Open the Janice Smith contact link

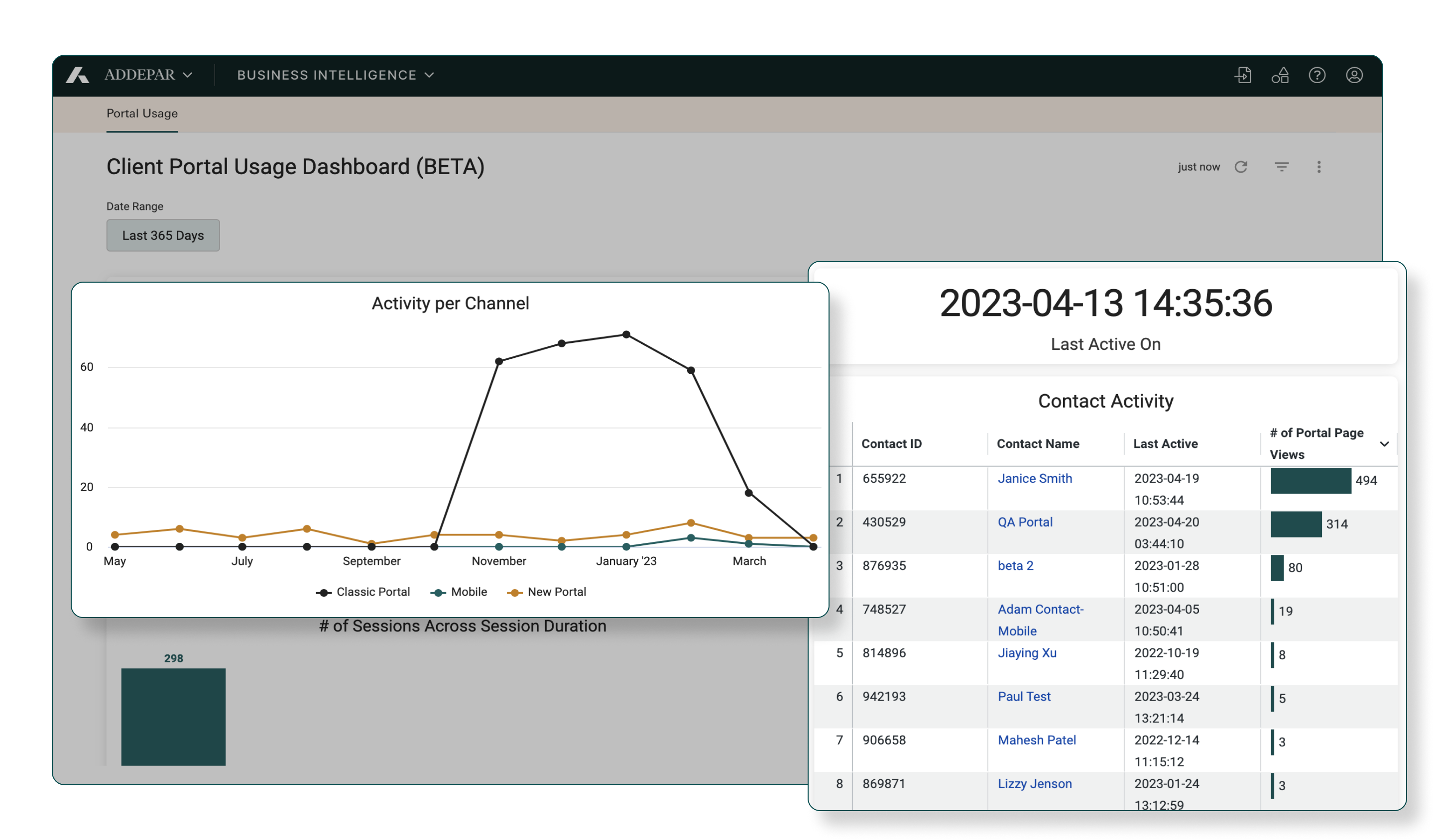pos(1035,478)
